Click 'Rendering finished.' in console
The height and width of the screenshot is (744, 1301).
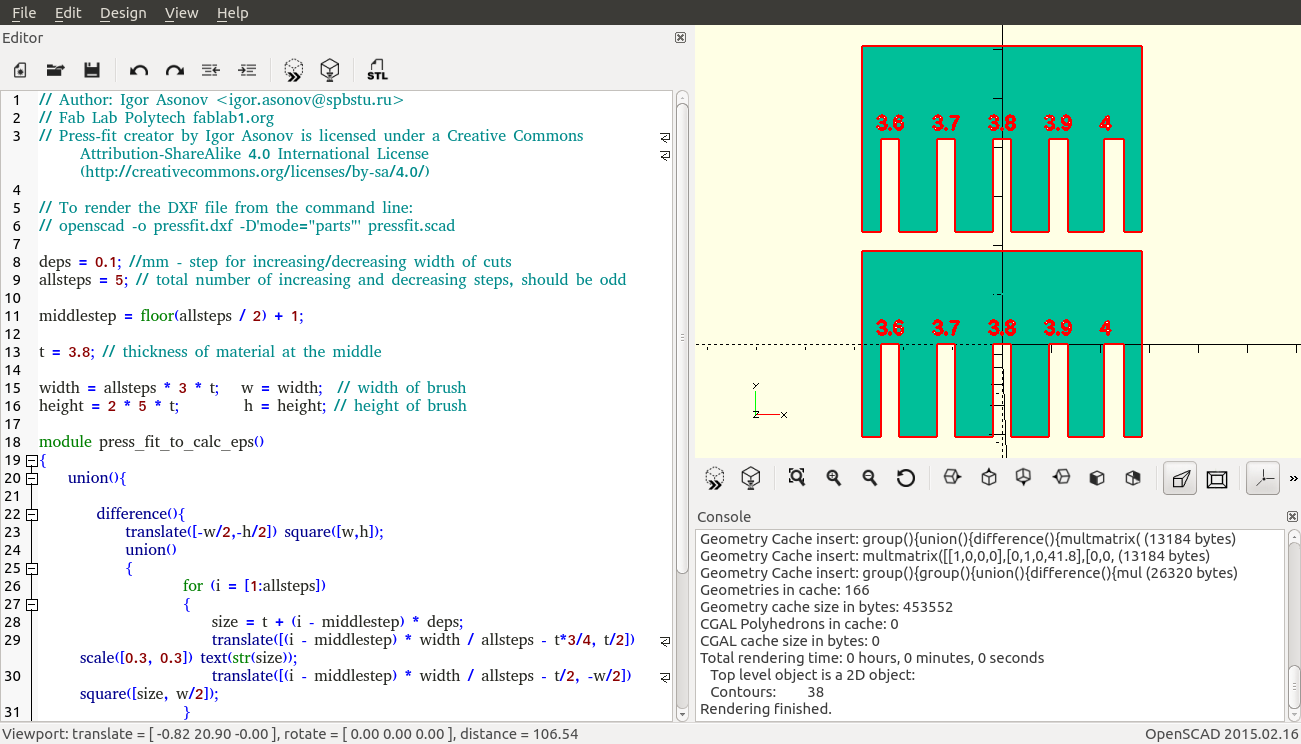click(x=766, y=709)
